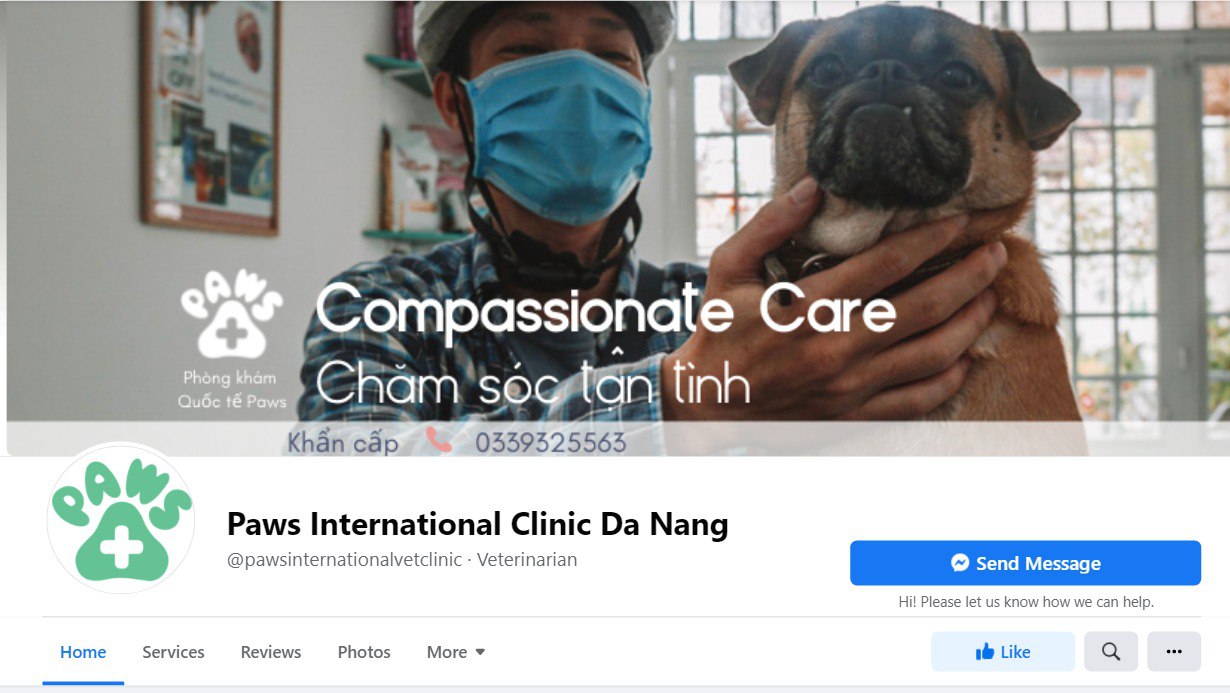
Task: Expand the More dropdown arrow
Action: [480, 652]
